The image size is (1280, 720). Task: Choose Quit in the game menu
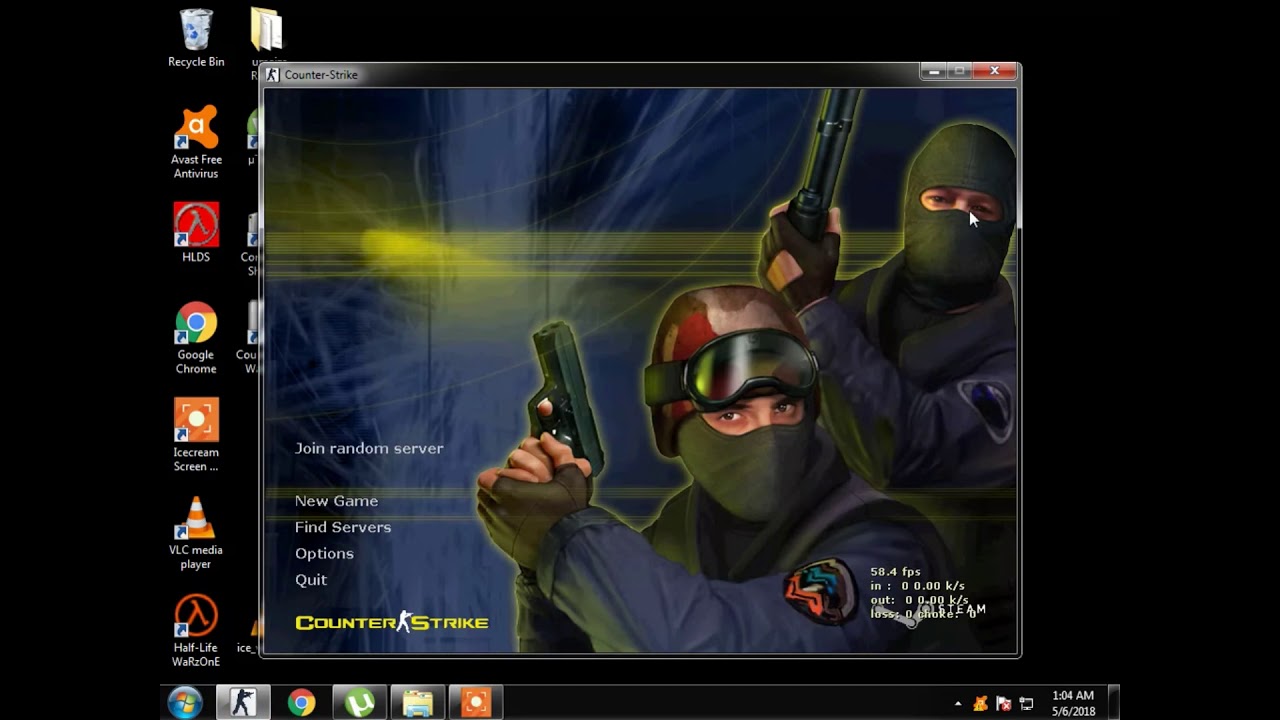pyautogui.click(x=311, y=579)
